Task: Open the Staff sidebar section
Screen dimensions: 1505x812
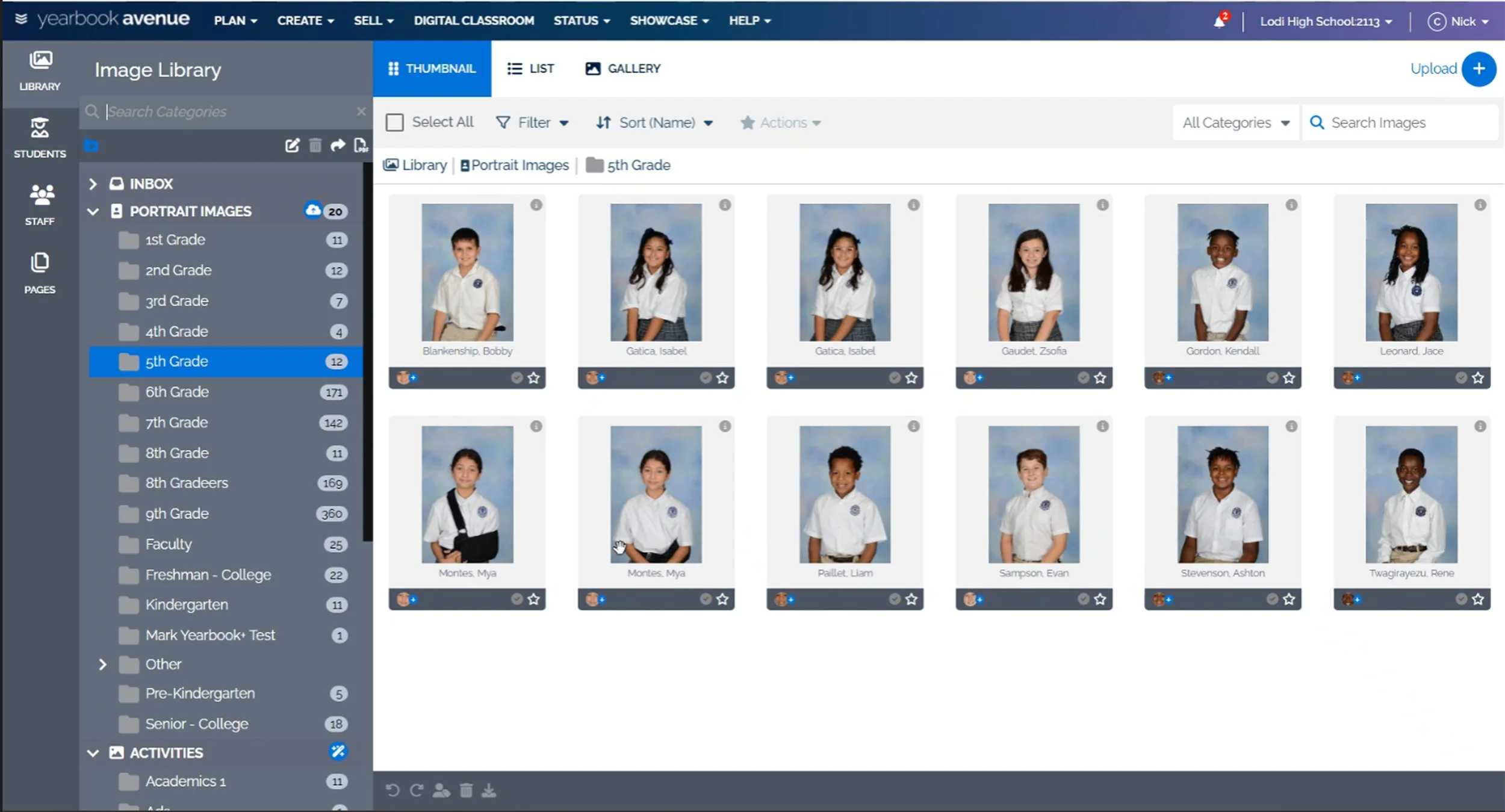Action: [40, 205]
